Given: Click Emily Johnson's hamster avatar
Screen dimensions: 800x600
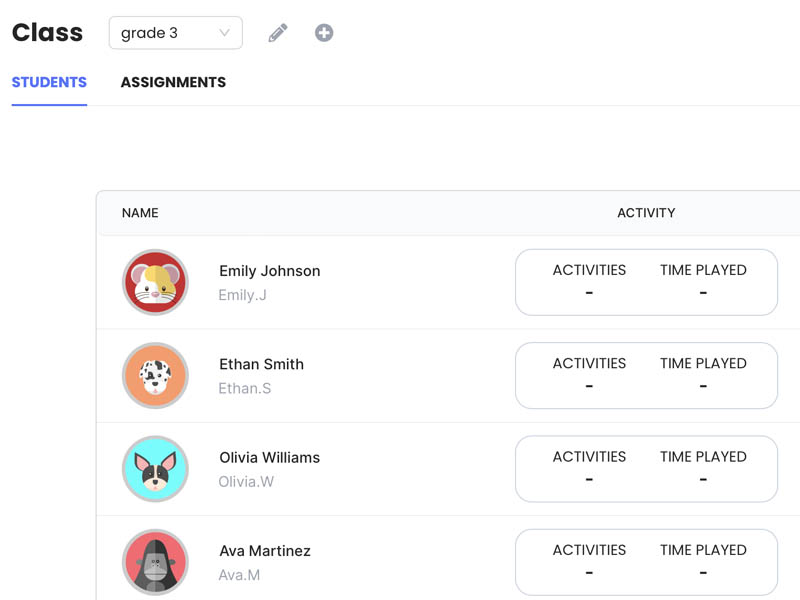Looking at the screenshot, I should 156,282.
